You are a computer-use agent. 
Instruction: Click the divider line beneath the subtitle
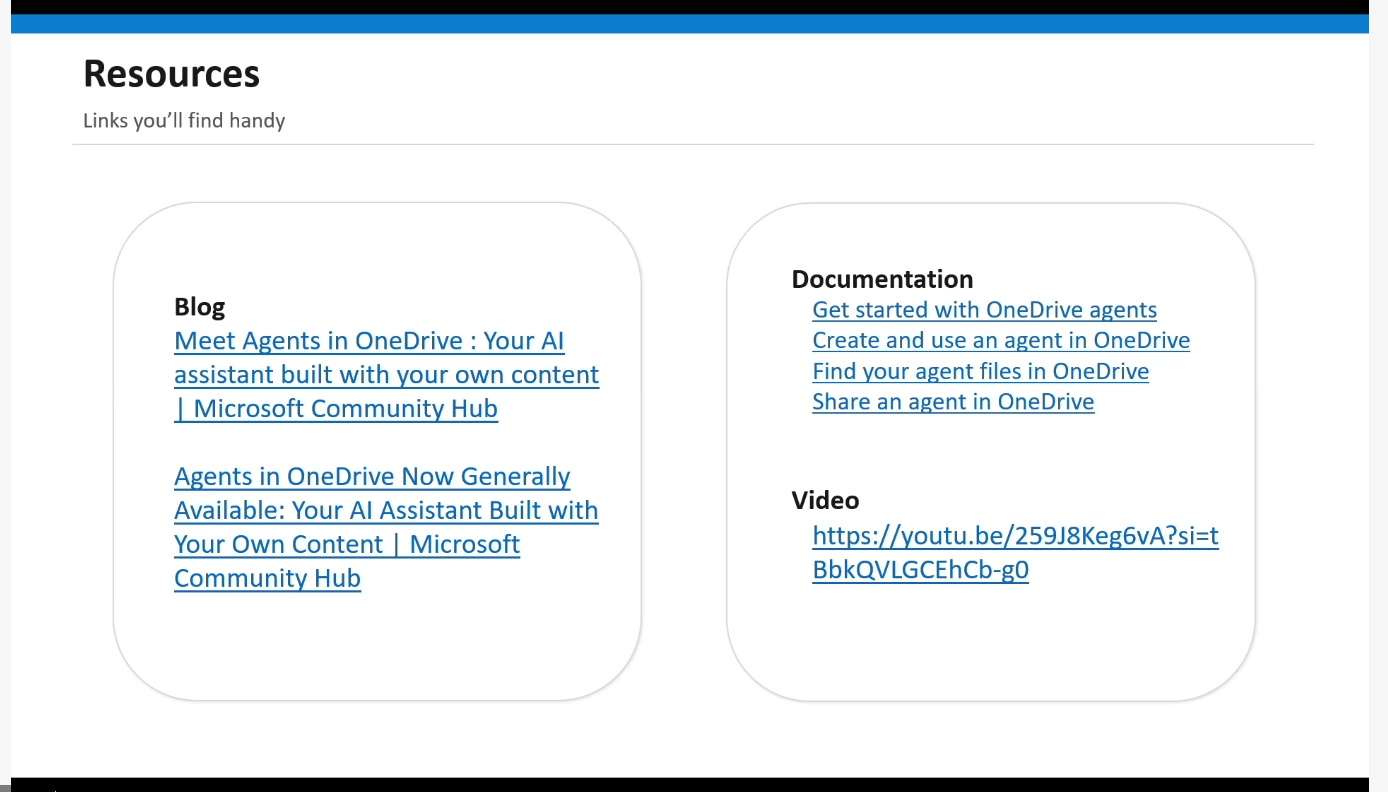tap(692, 144)
